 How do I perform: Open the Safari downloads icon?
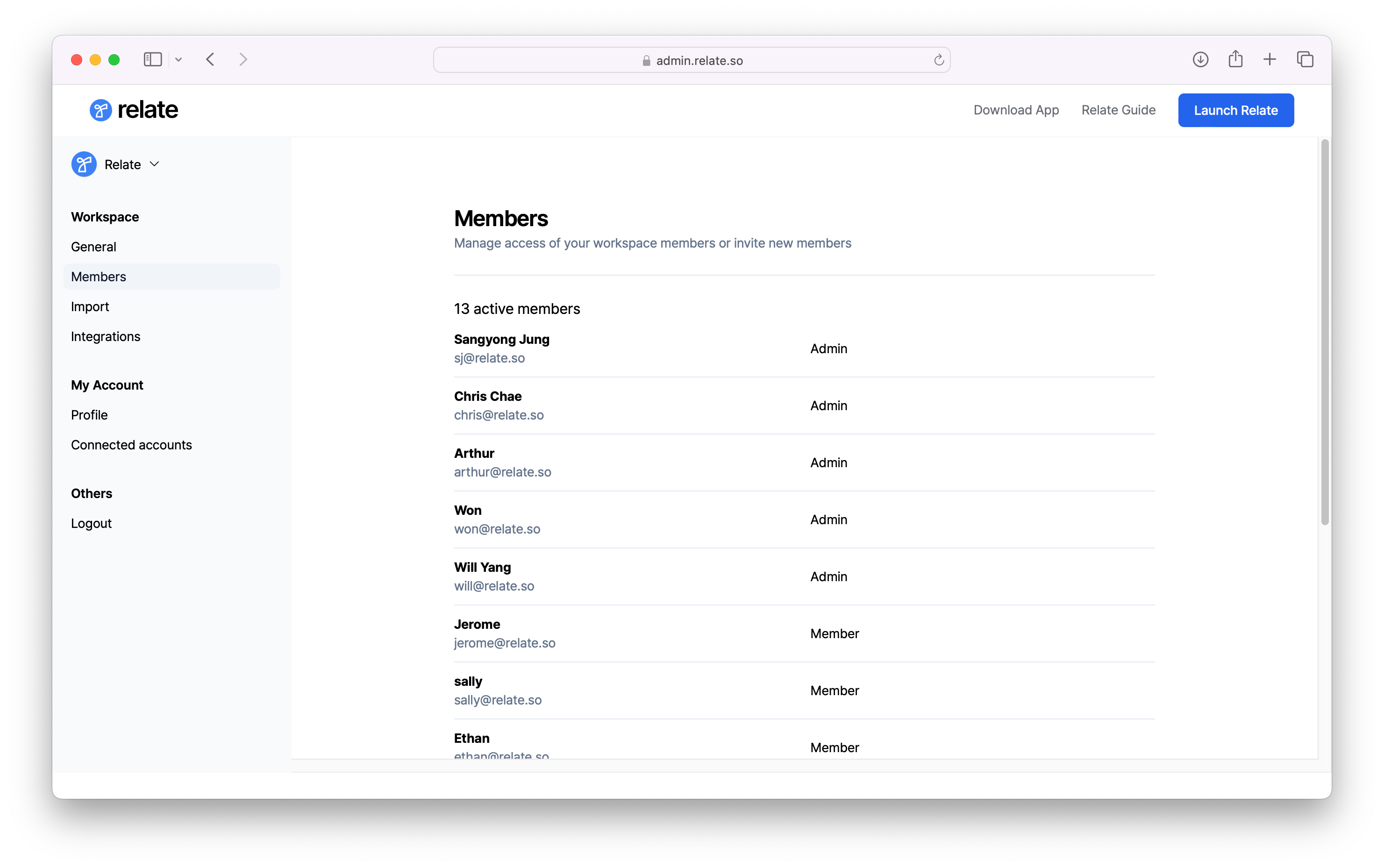pyautogui.click(x=1200, y=60)
